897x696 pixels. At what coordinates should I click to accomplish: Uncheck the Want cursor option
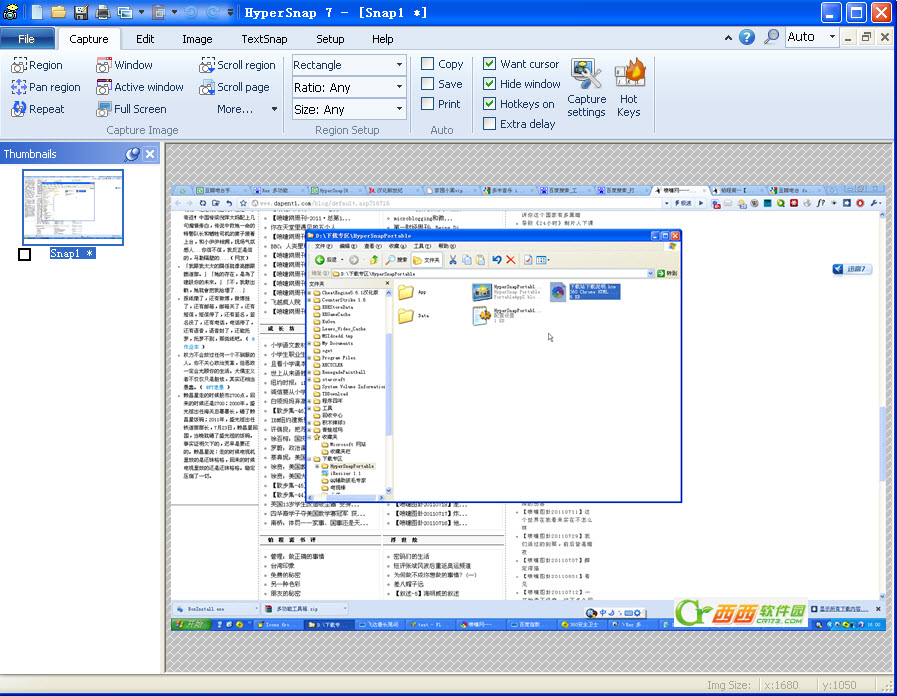490,64
